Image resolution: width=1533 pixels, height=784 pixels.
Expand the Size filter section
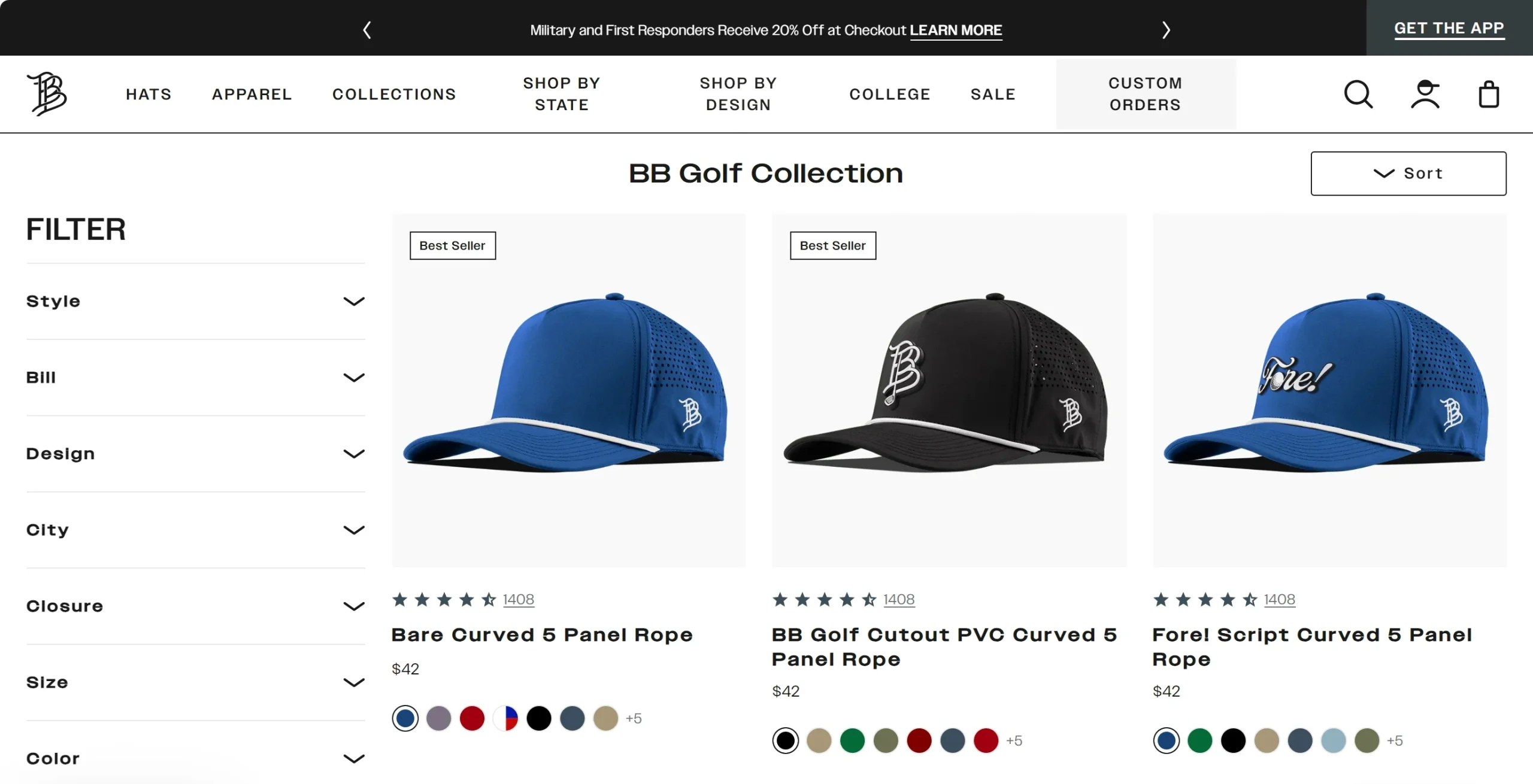click(195, 682)
